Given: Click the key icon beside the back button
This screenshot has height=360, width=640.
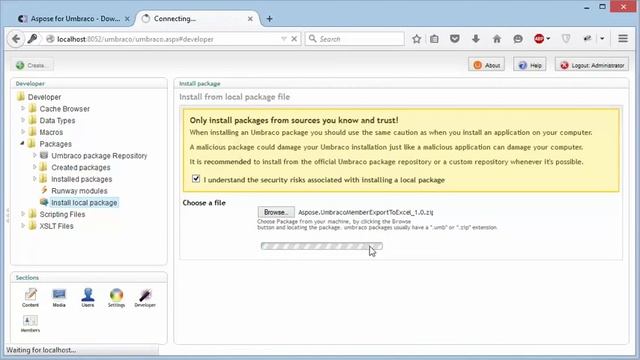Looking at the screenshot, I should [x=32, y=39].
